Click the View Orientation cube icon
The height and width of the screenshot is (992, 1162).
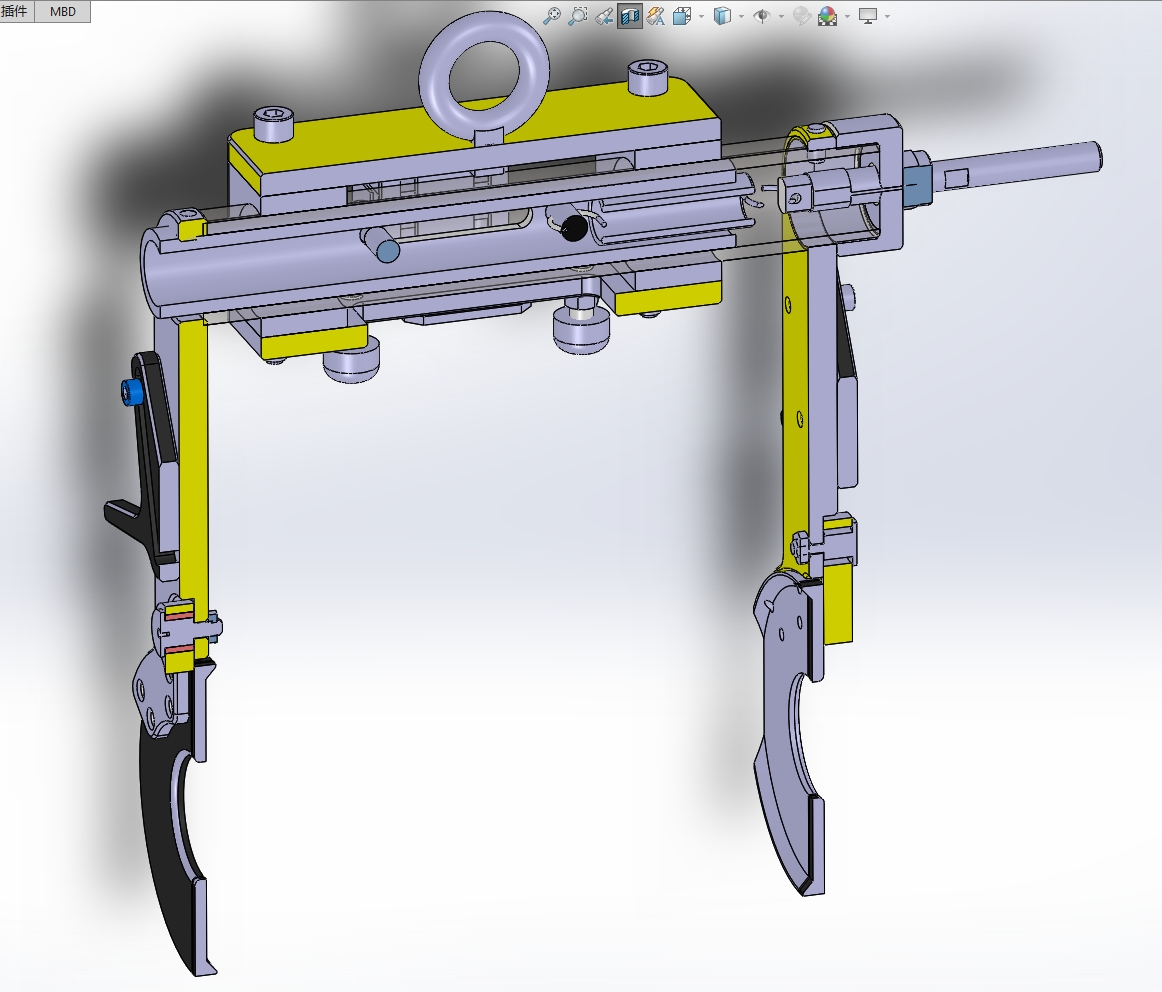tap(681, 16)
